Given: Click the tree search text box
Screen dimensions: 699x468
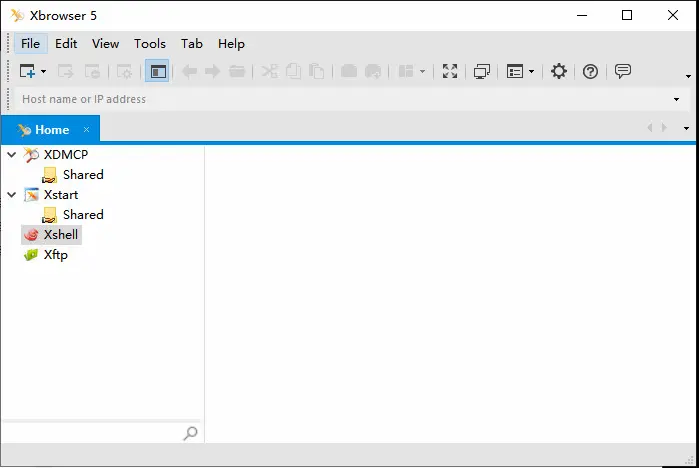Looking at the screenshot, I should click(91, 433).
